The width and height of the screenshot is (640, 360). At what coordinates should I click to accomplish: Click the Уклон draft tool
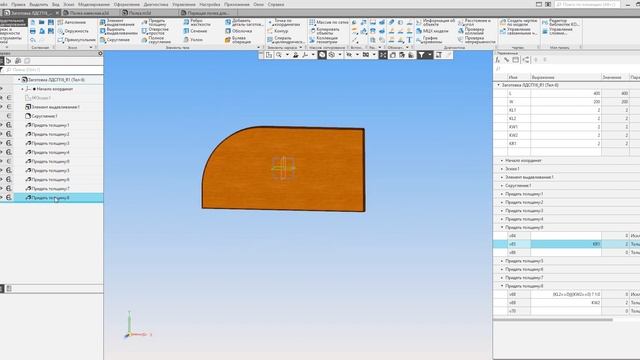(193, 40)
